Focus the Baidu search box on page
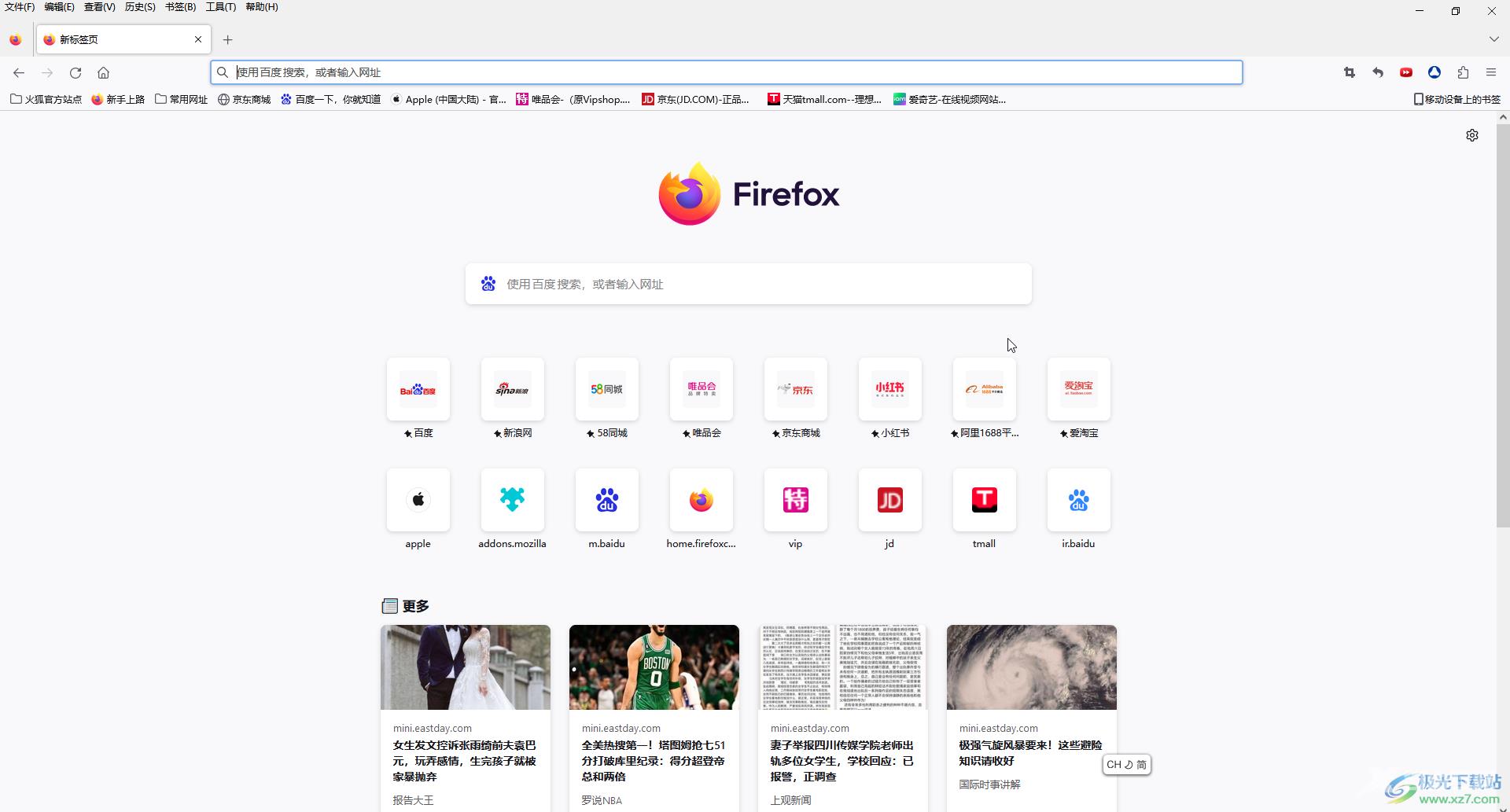Viewport: 1510px width, 812px height. (749, 284)
